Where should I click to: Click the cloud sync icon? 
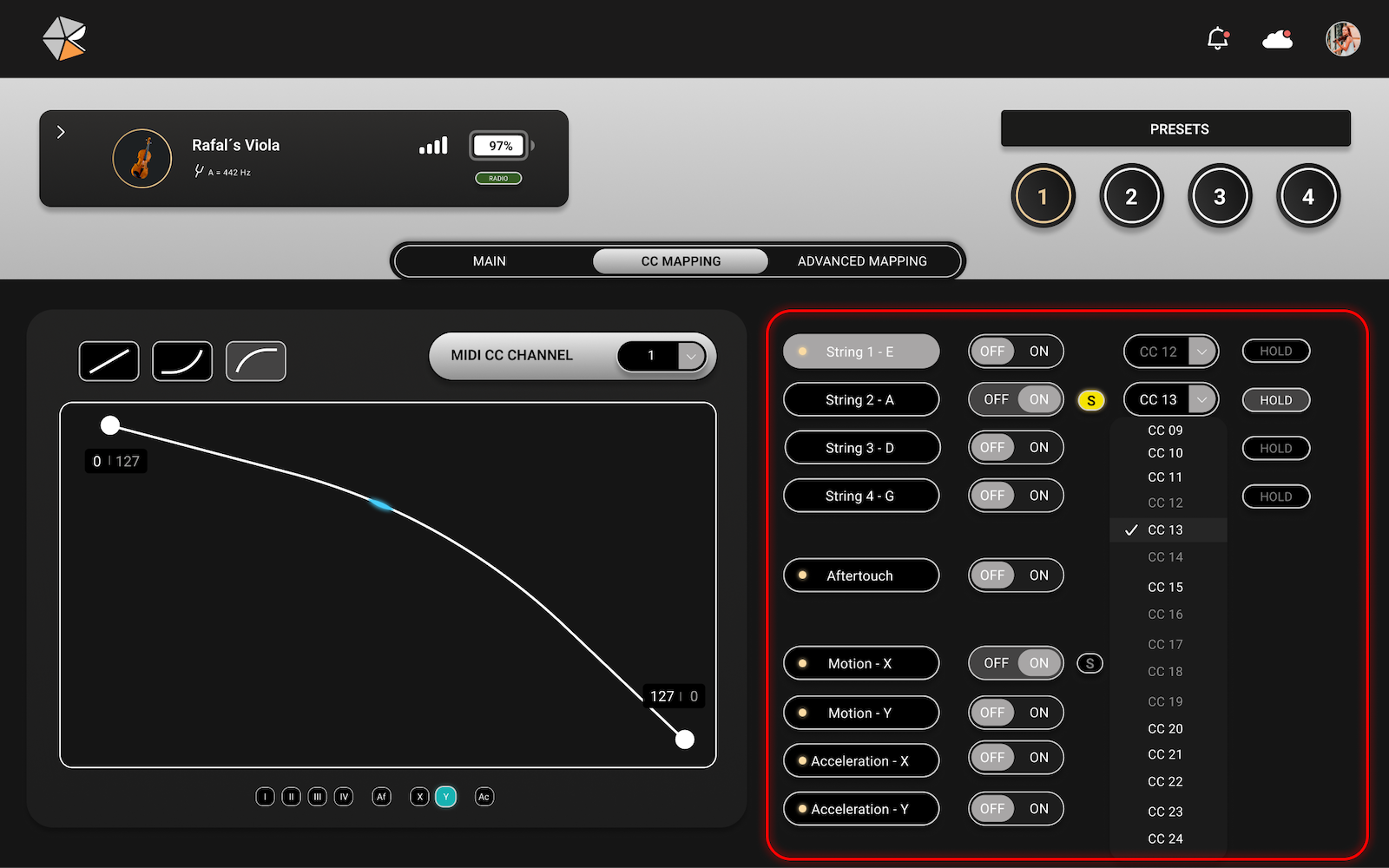pos(1277,39)
